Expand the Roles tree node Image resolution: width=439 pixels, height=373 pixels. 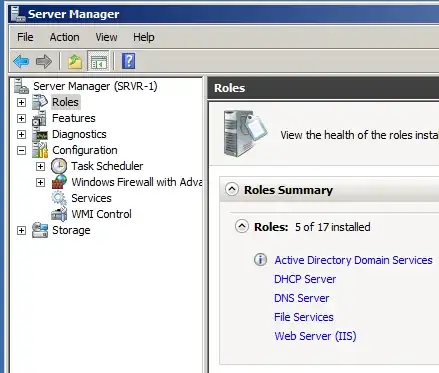coord(21,102)
